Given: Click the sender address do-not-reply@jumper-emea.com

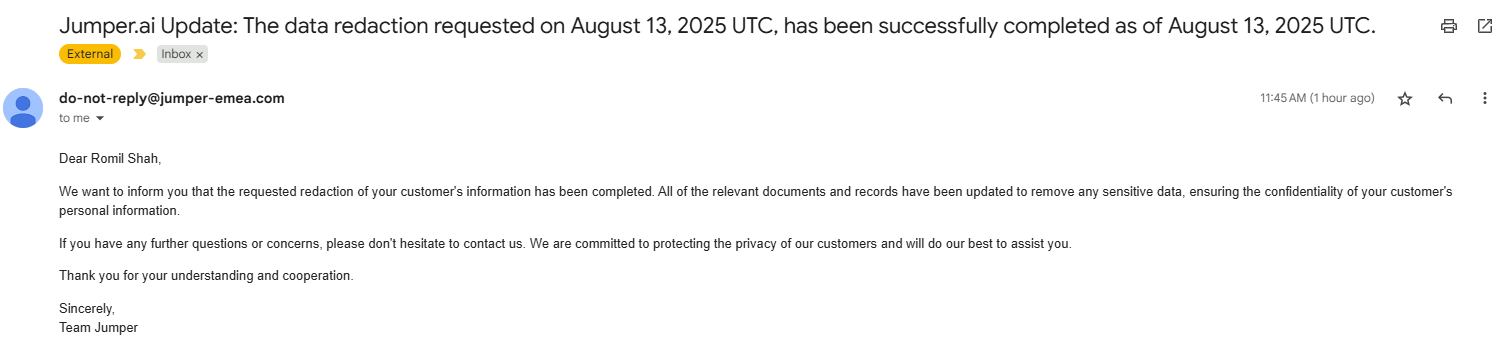Looking at the screenshot, I should point(172,98).
